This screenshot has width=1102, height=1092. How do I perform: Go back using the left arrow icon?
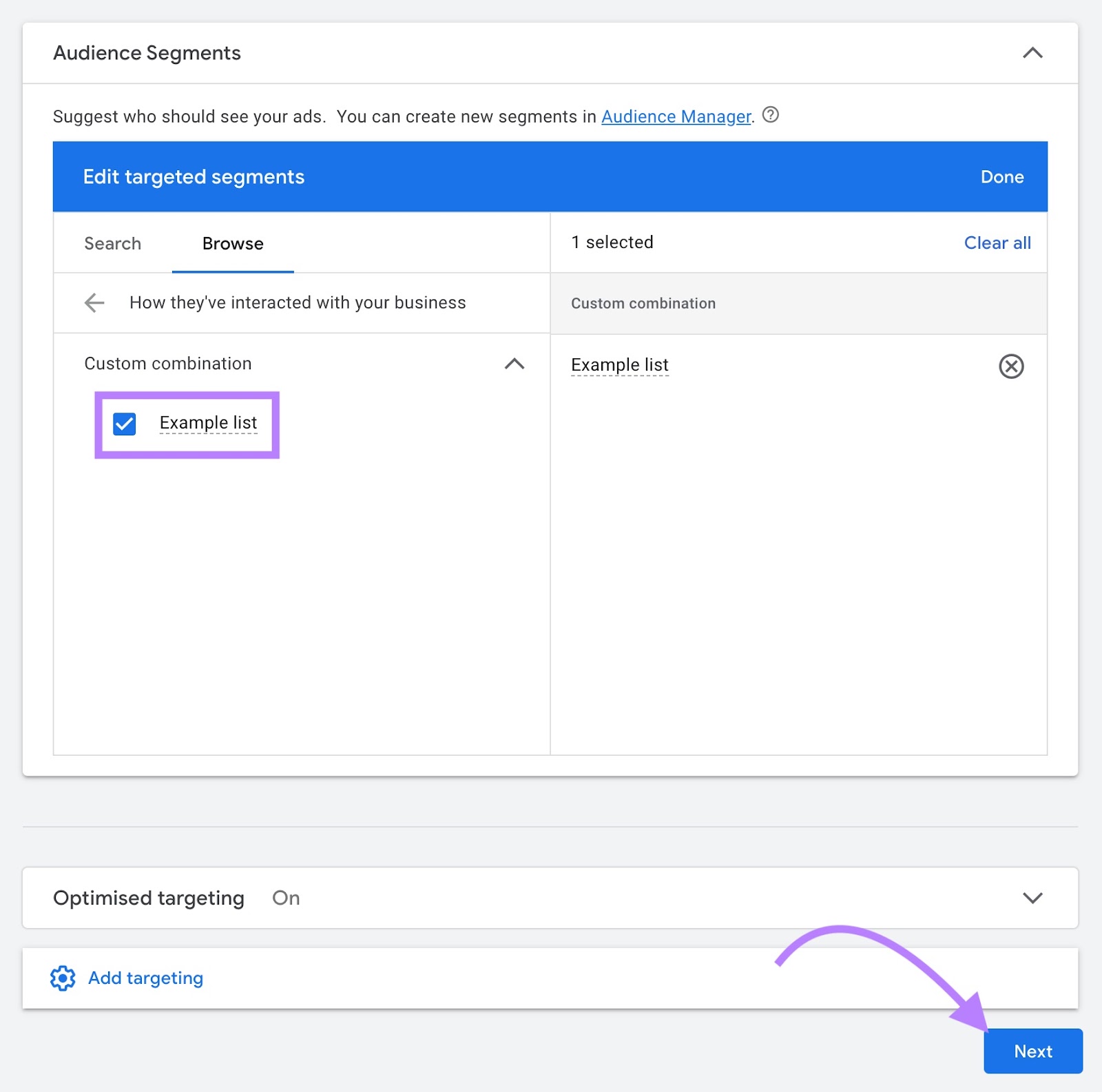pyautogui.click(x=94, y=302)
